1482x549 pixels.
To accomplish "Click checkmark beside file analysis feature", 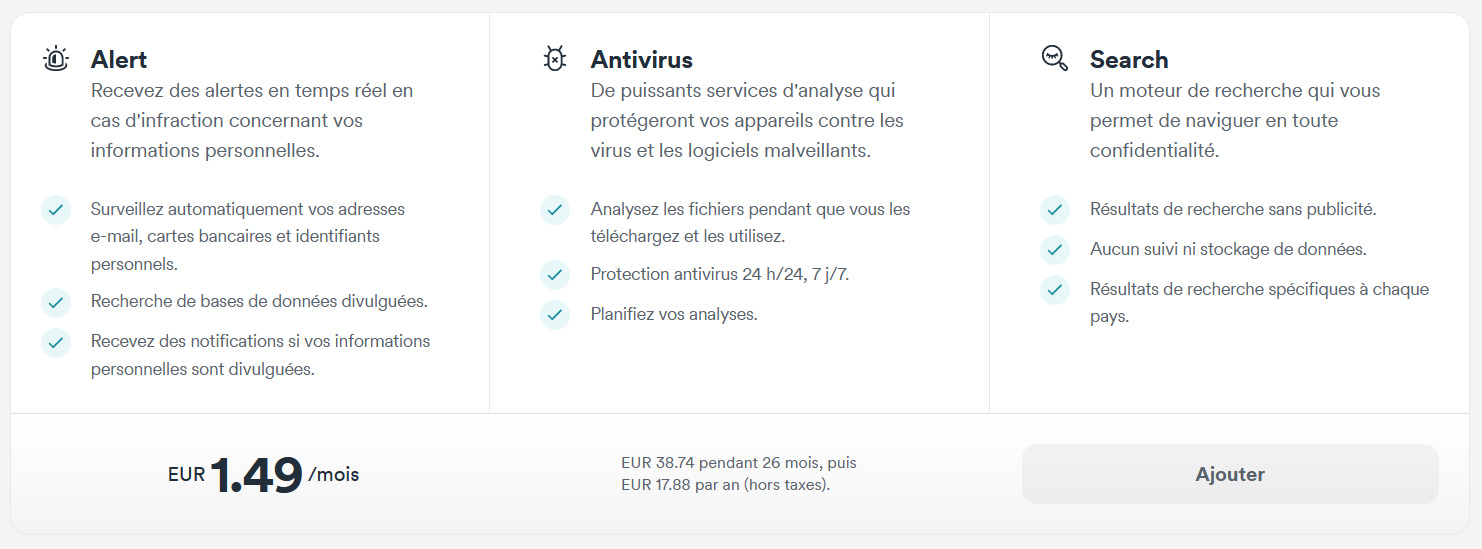I will tap(555, 210).
